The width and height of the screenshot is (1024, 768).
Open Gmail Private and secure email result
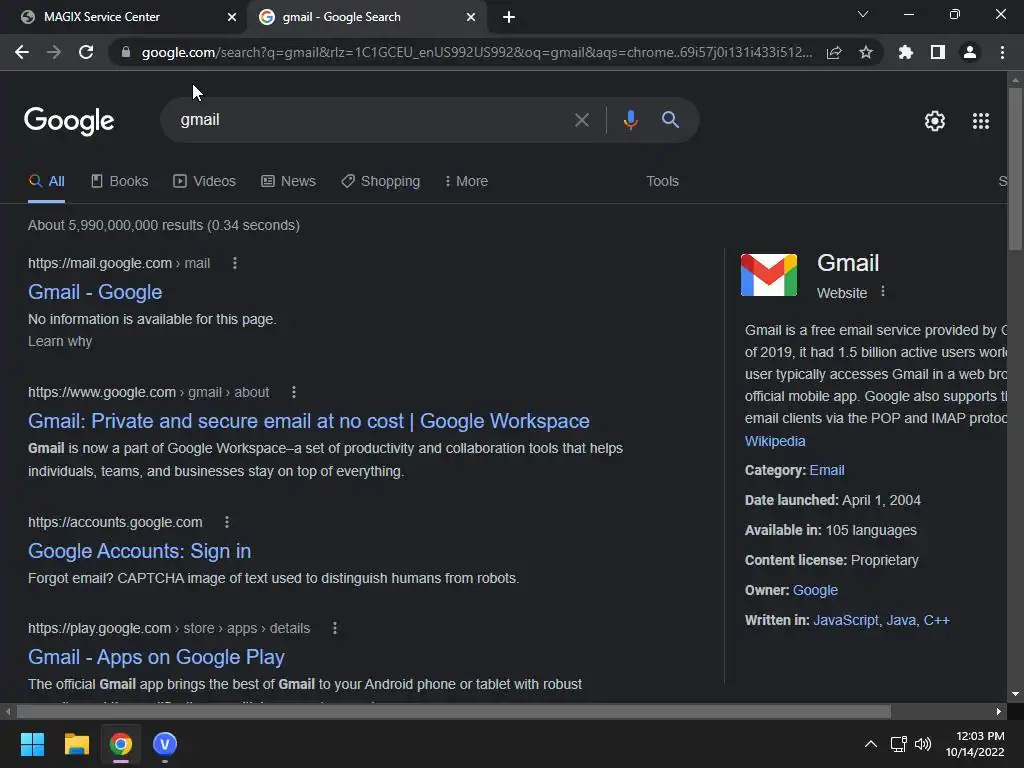coord(308,421)
